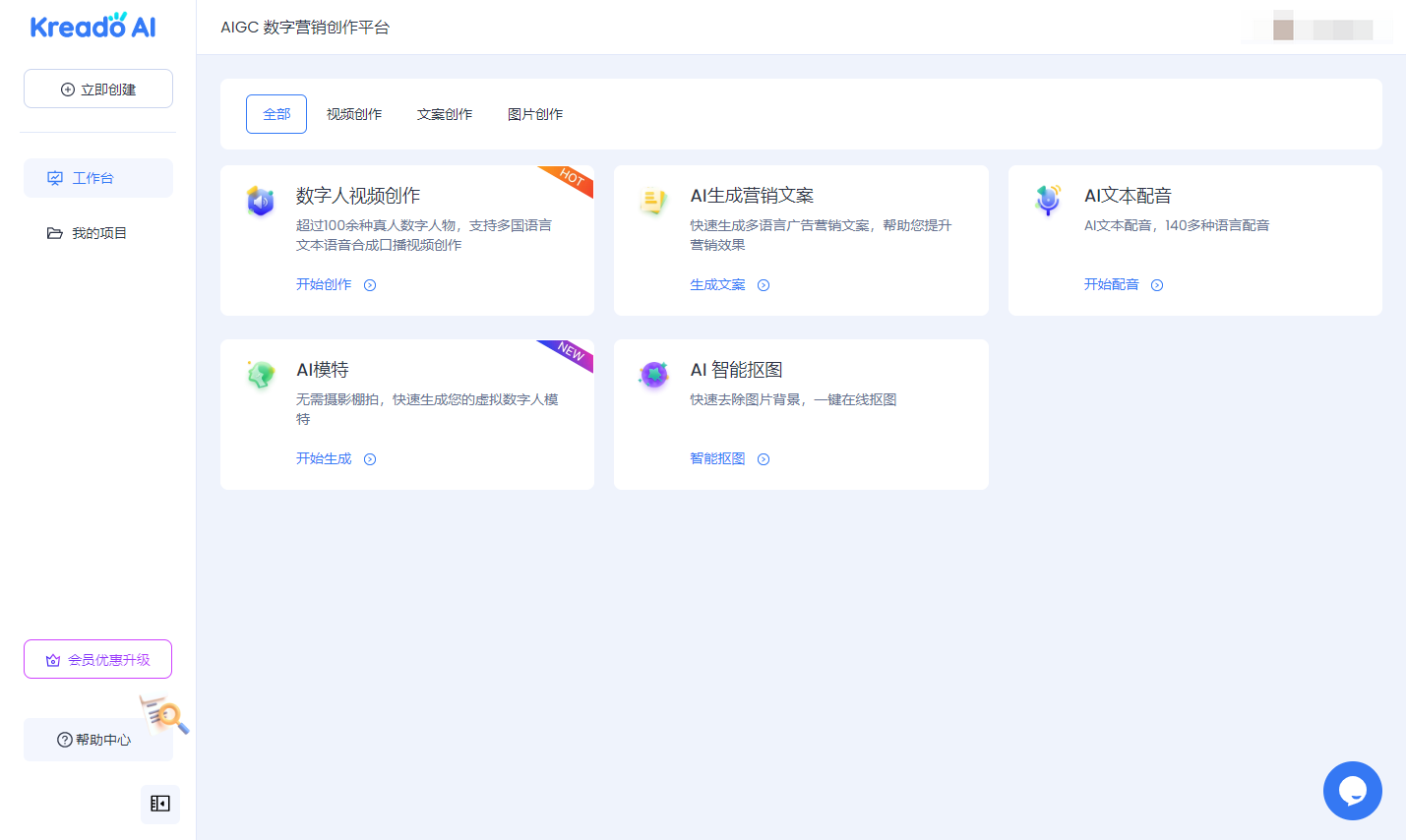Collapse the sidebar with the panel icon

[159, 804]
